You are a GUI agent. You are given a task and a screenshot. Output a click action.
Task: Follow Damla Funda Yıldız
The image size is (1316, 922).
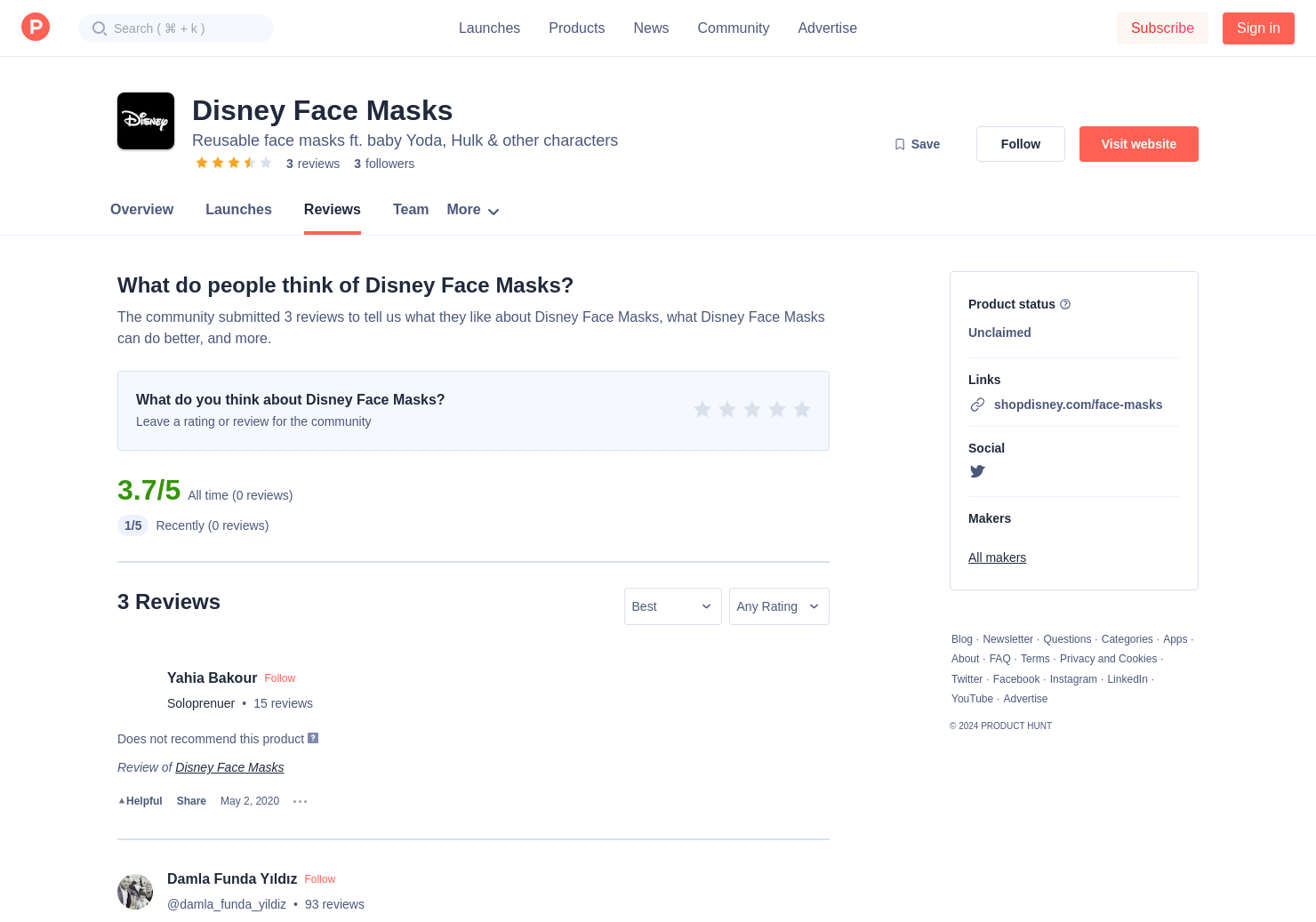pos(320,879)
